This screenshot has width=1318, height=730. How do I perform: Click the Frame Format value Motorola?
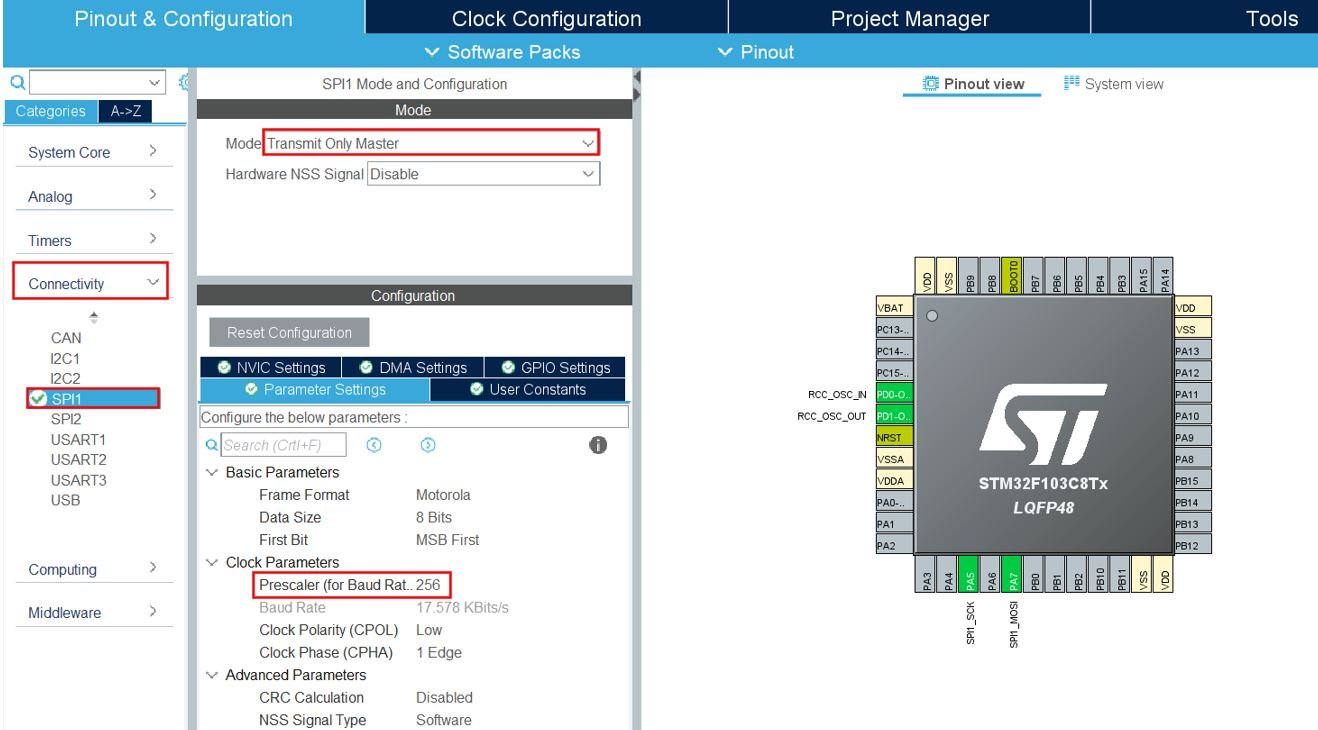coord(443,494)
